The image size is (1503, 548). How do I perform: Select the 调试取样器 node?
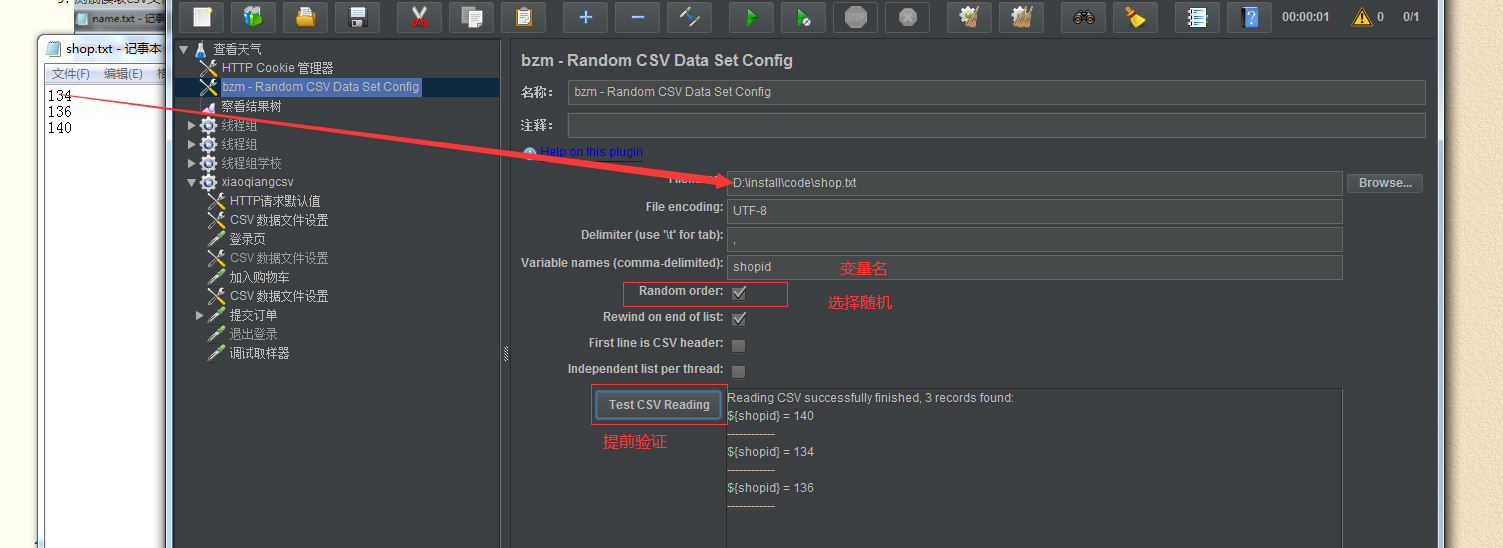(259, 353)
